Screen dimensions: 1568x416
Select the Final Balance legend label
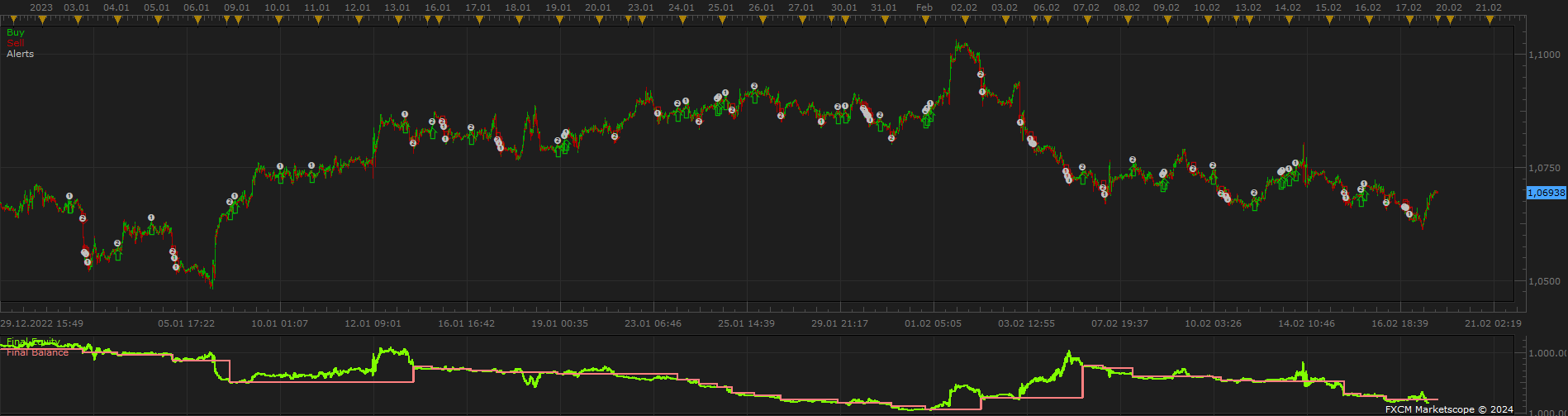point(38,352)
